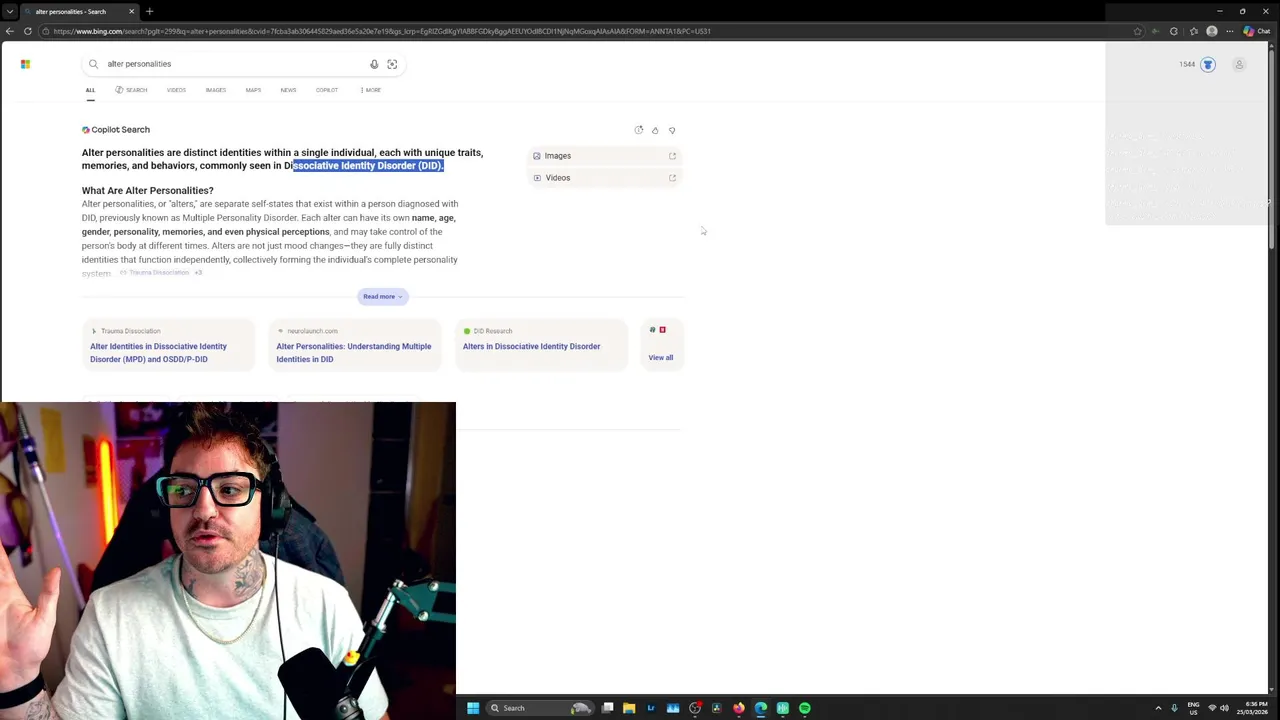Click the Trauma Dissociation citation chip
Image resolution: width=1280 pixels, height=720 pixels.
pos(155,273)
